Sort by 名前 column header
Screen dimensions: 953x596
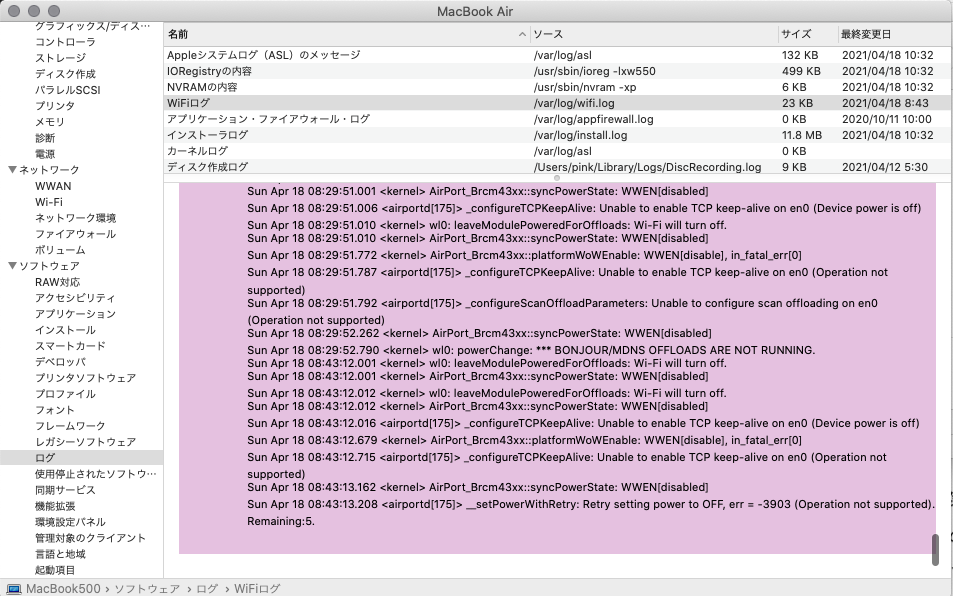346,35
